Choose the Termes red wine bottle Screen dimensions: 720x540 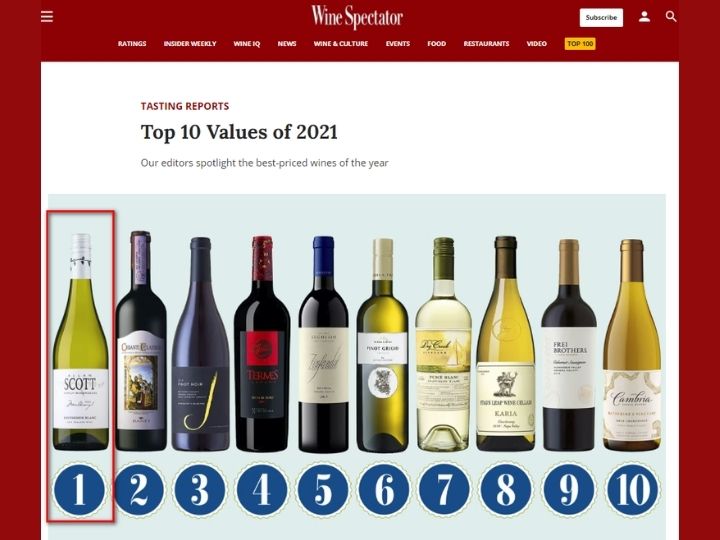tap(262, 344)
